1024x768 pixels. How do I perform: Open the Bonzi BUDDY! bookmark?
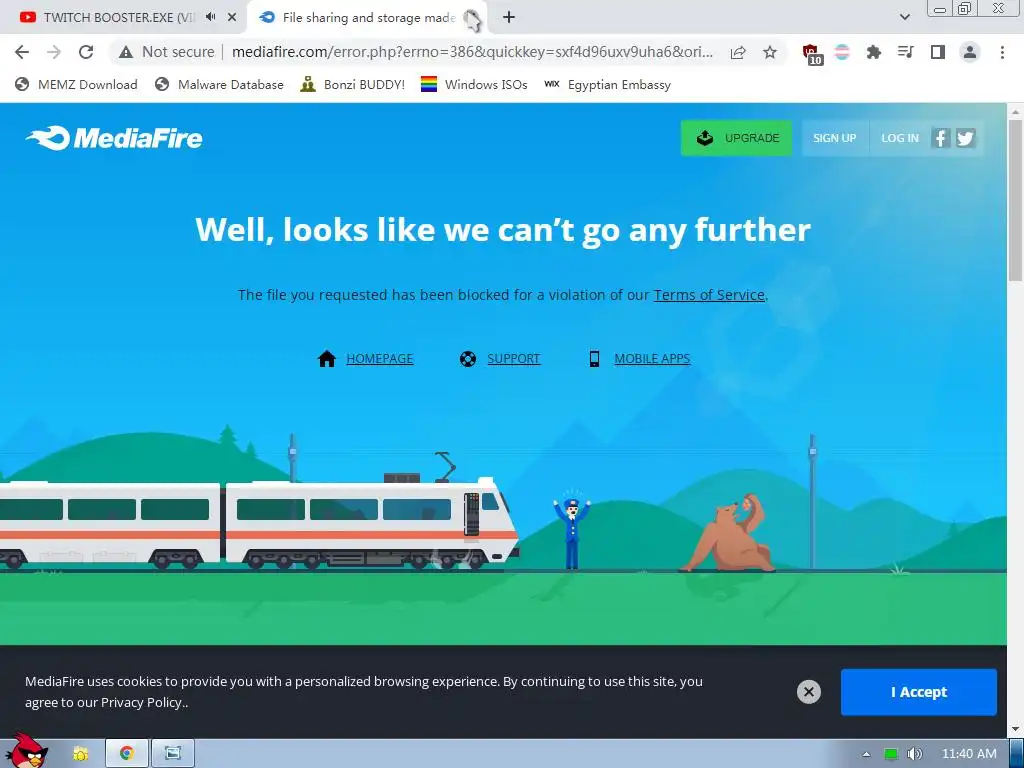pyautogui.click(x=353, y=84)
